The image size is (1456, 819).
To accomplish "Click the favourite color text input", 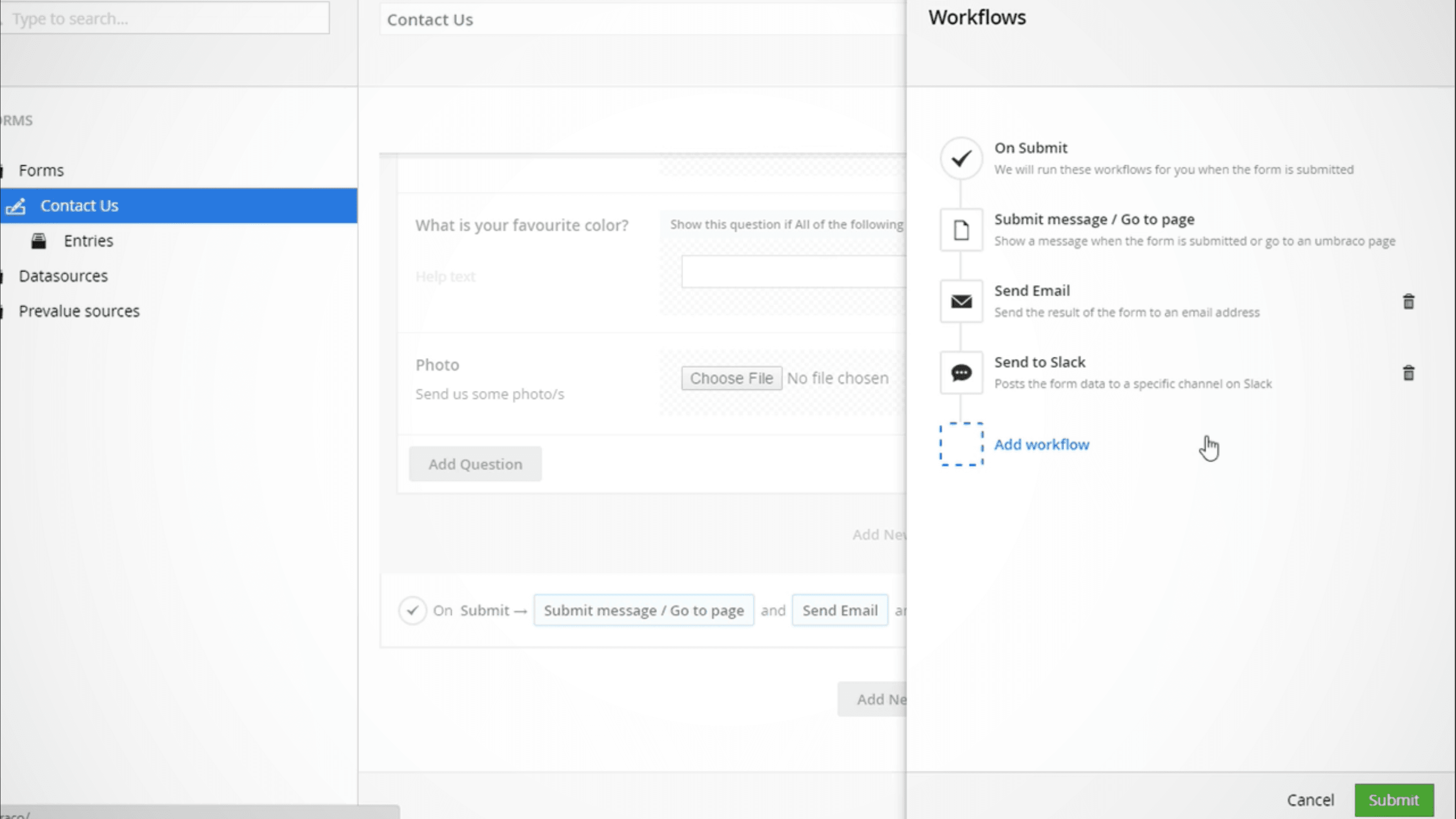I will 794,271.
